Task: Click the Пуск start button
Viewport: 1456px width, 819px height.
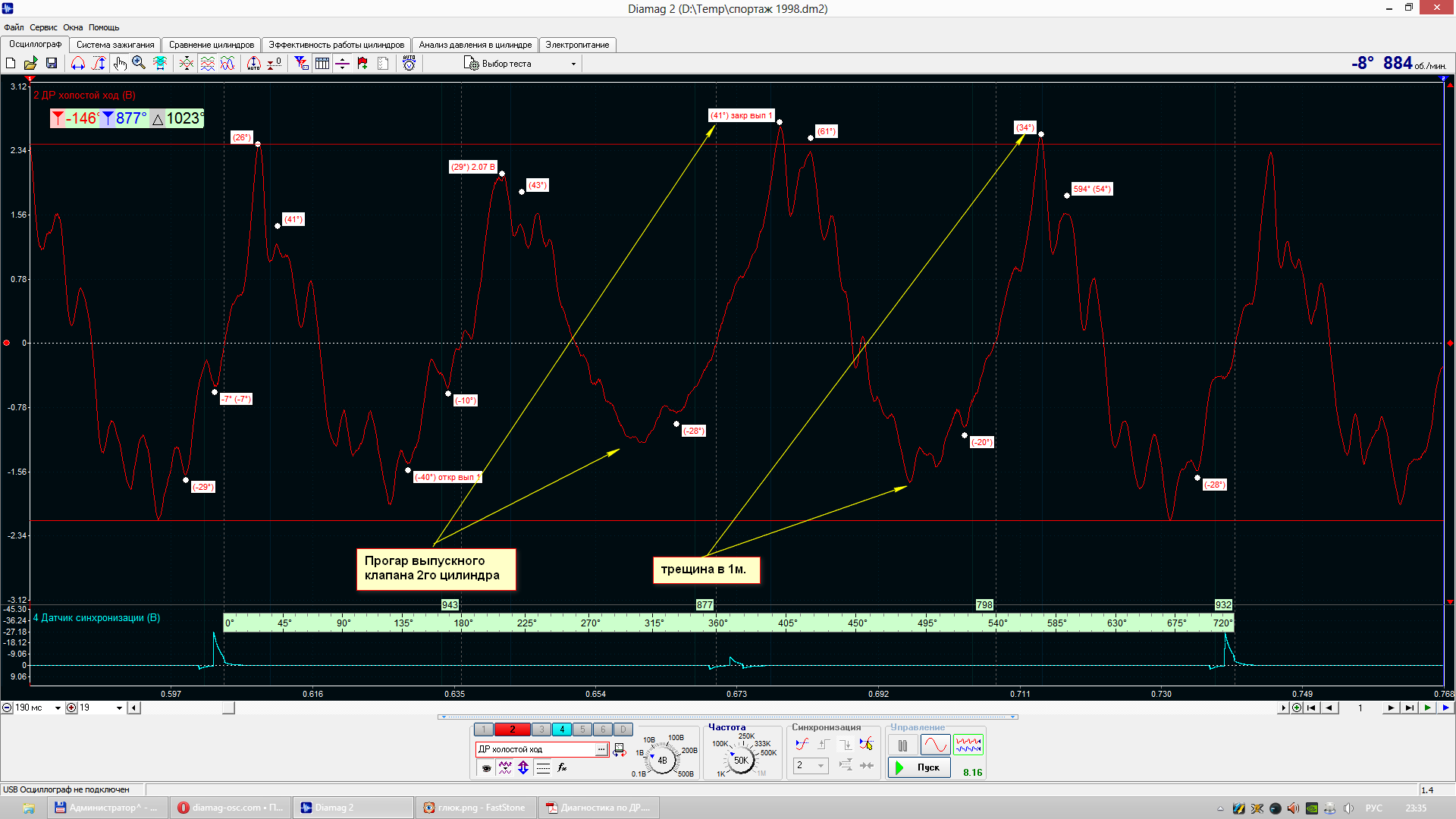Action: point(919,767)
